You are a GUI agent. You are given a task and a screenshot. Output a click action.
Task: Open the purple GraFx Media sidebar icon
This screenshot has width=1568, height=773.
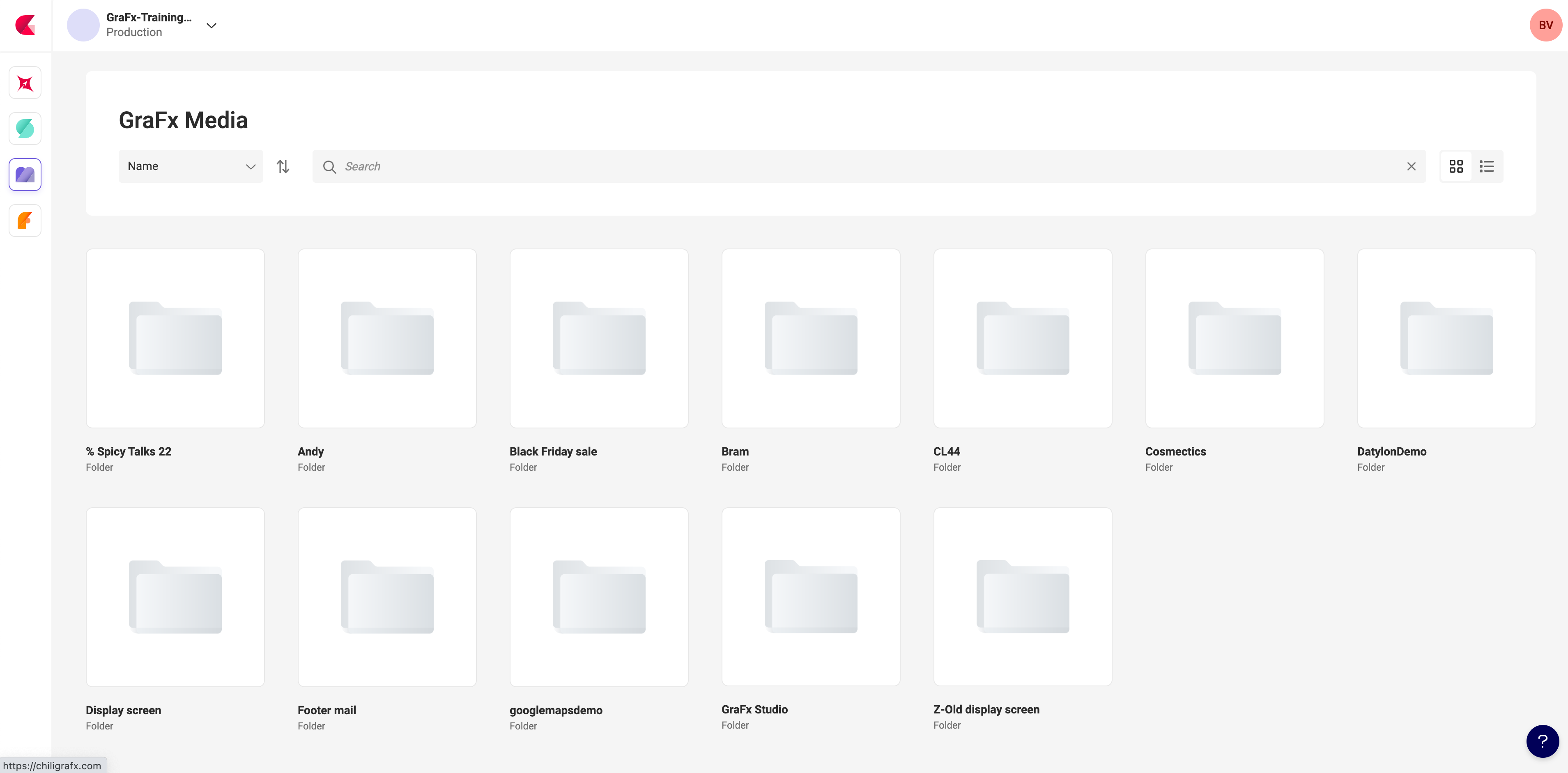25,175
